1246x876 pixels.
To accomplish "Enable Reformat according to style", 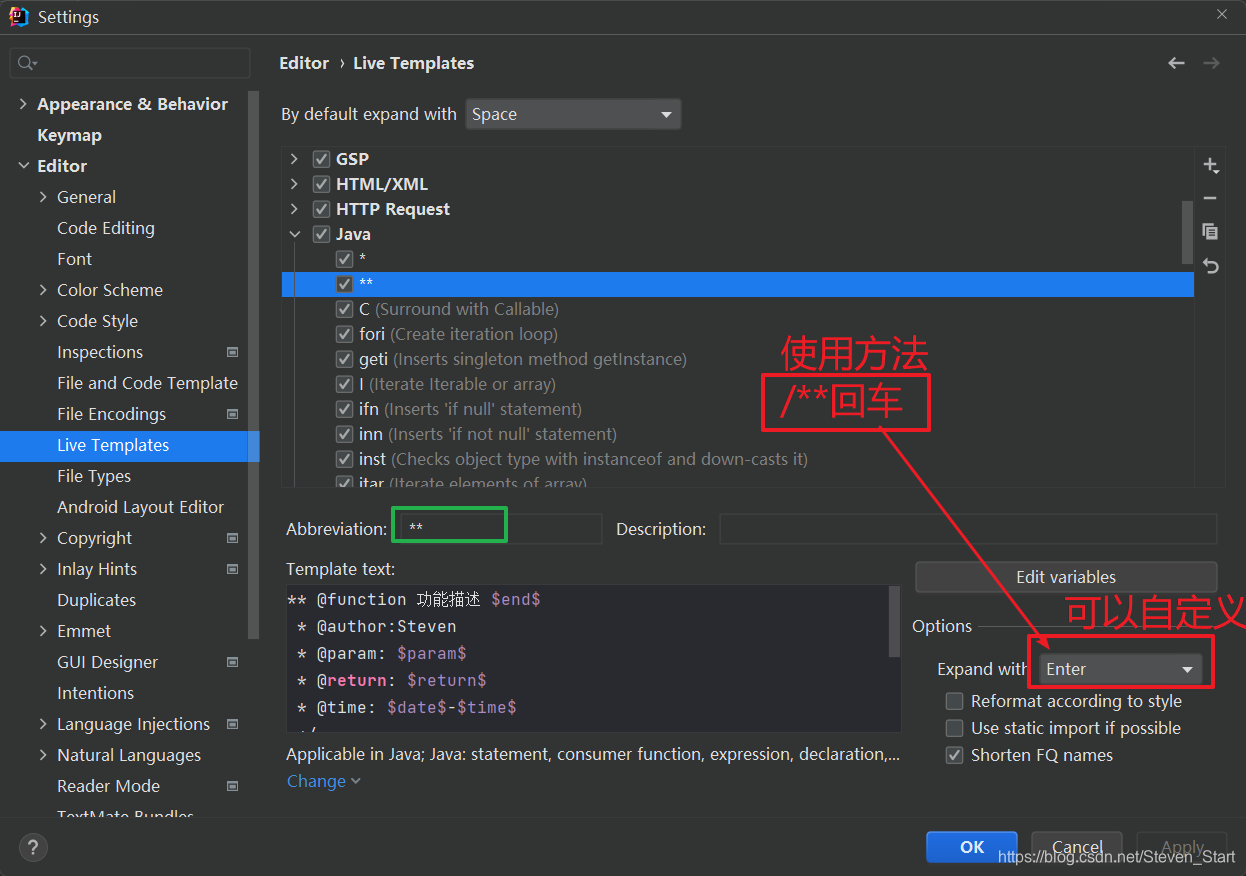I will [955, 701].
